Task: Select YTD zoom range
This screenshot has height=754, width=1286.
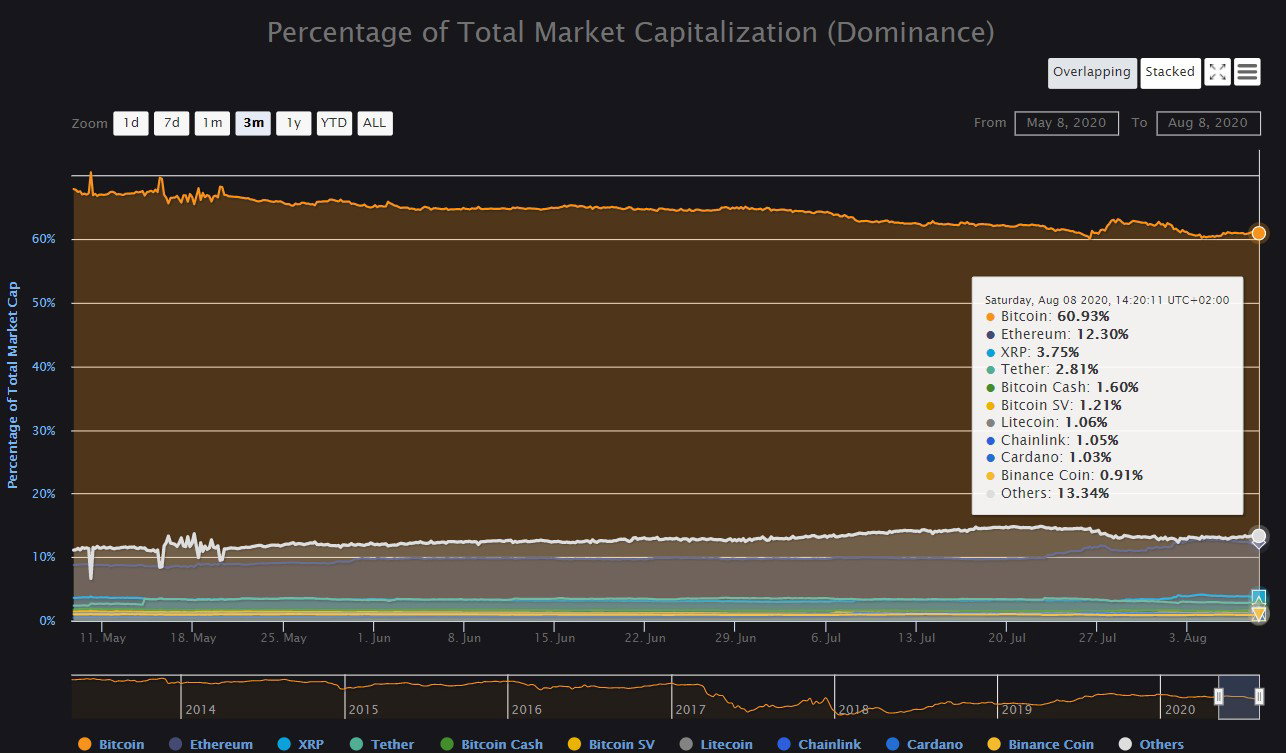Action: 334,123
